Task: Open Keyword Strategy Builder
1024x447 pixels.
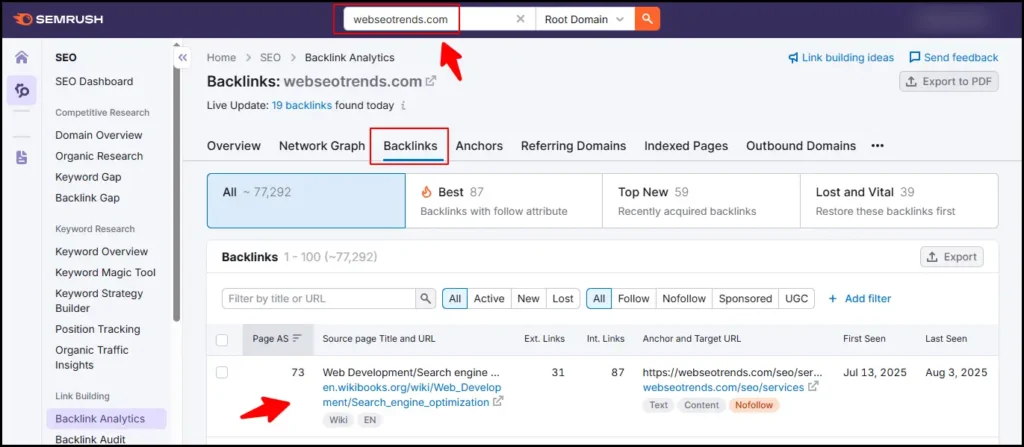Action: click(99, 301)
